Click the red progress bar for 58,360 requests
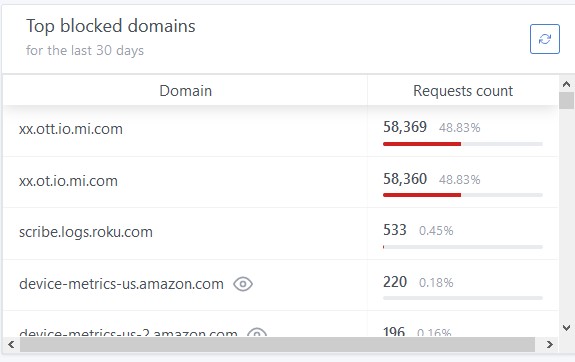The image size is (575, 362). point(422,195)
